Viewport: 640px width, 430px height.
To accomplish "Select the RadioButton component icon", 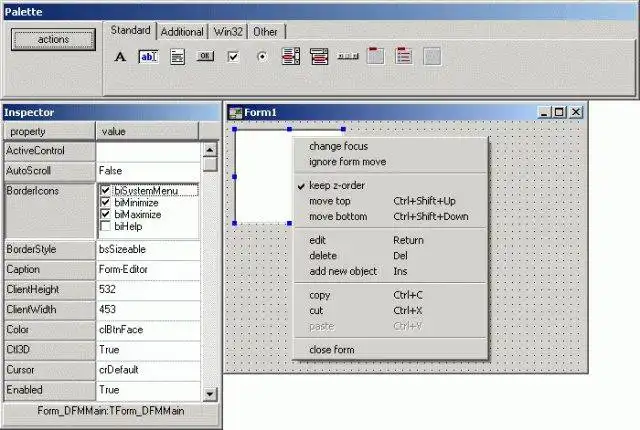I will 262,56.
